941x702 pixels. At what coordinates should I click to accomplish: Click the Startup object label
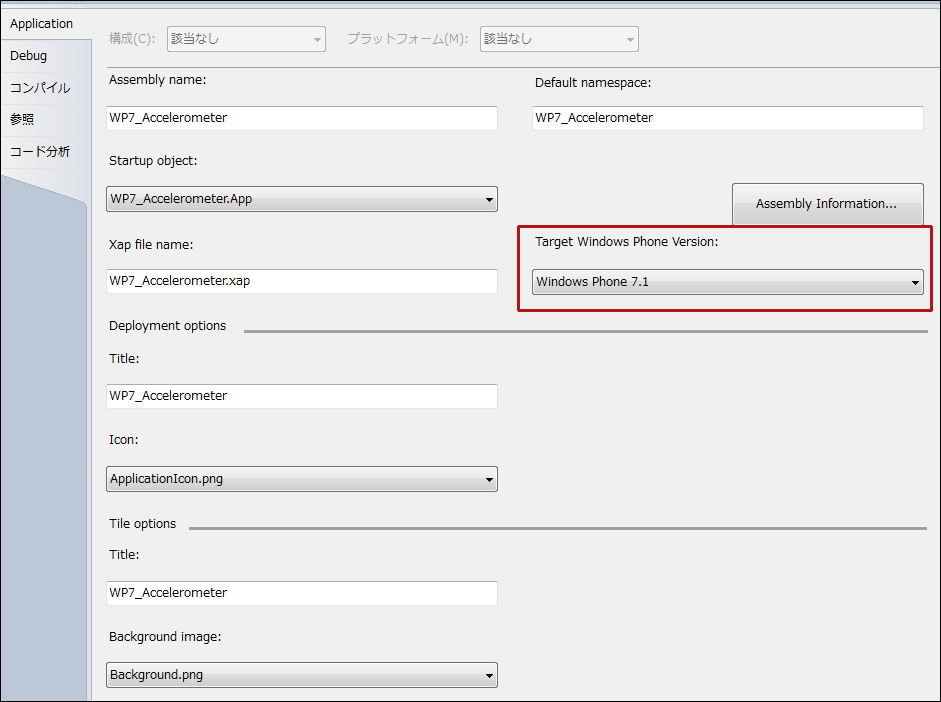tap(153, 161)
